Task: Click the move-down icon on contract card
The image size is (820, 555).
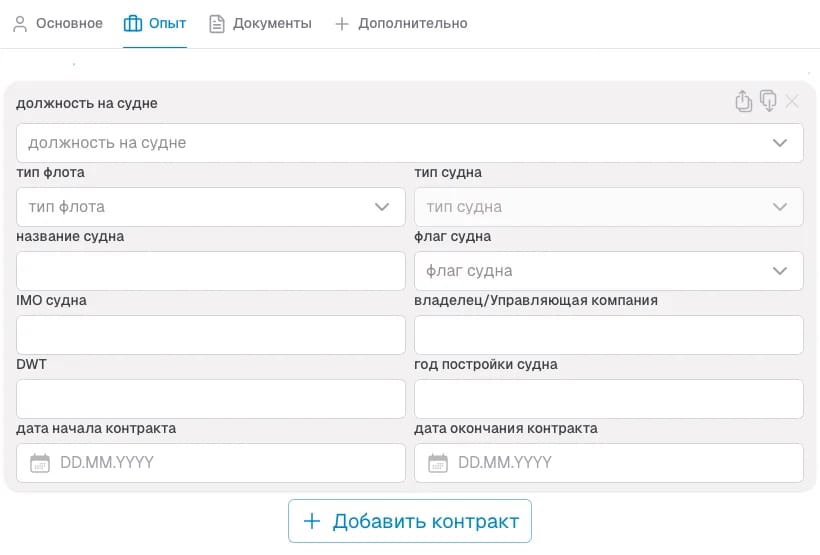Action: coord(768,101)
